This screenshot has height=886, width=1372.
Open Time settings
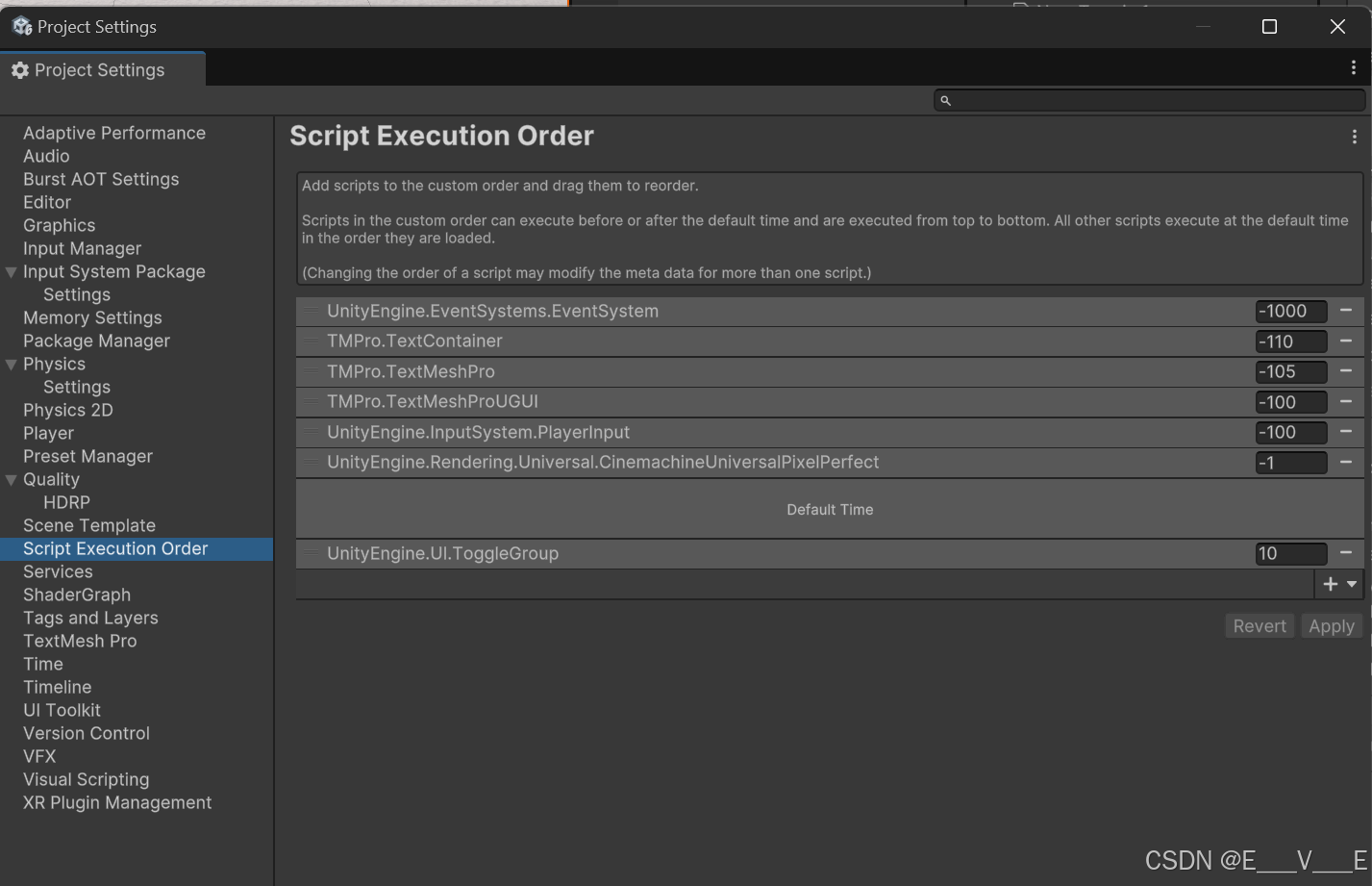click(43, 664)
